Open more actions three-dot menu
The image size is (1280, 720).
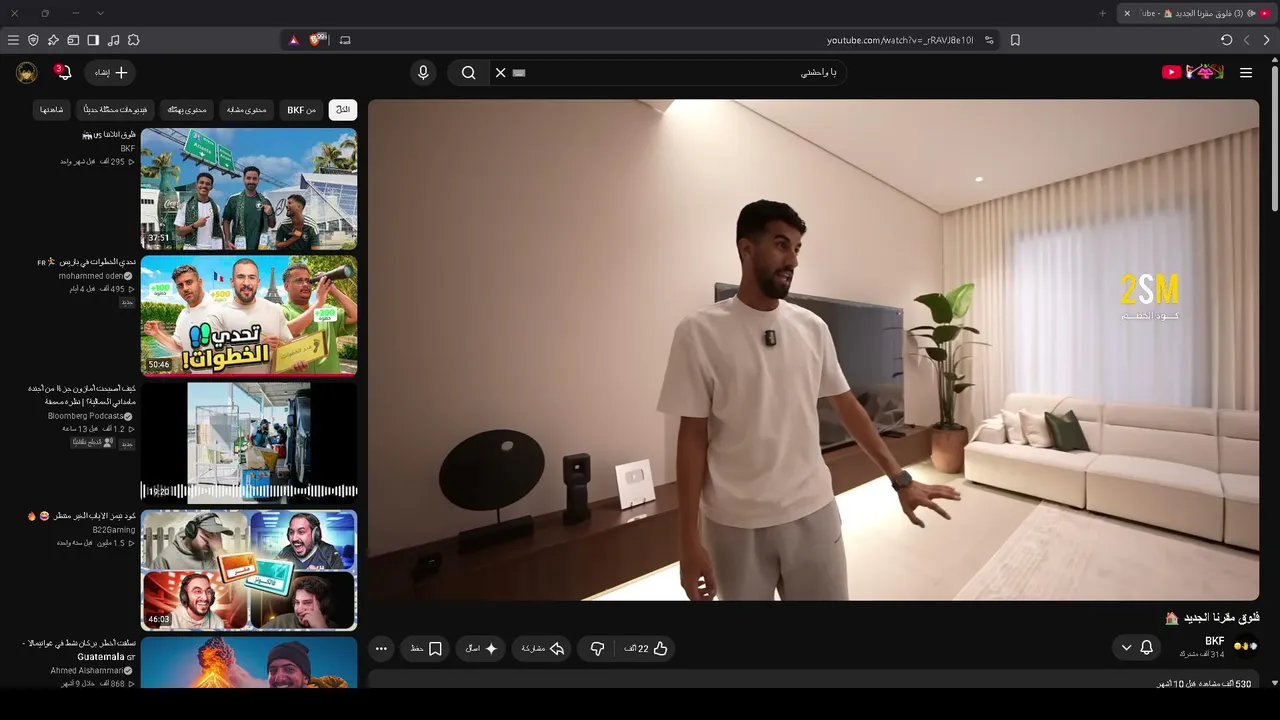[x=381, y=648]
